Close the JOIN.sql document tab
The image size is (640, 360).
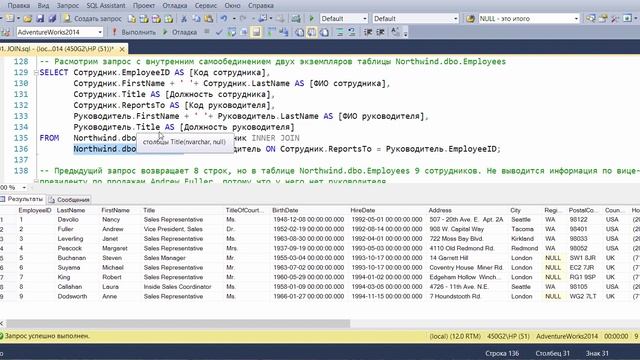[x=122, y=49]
